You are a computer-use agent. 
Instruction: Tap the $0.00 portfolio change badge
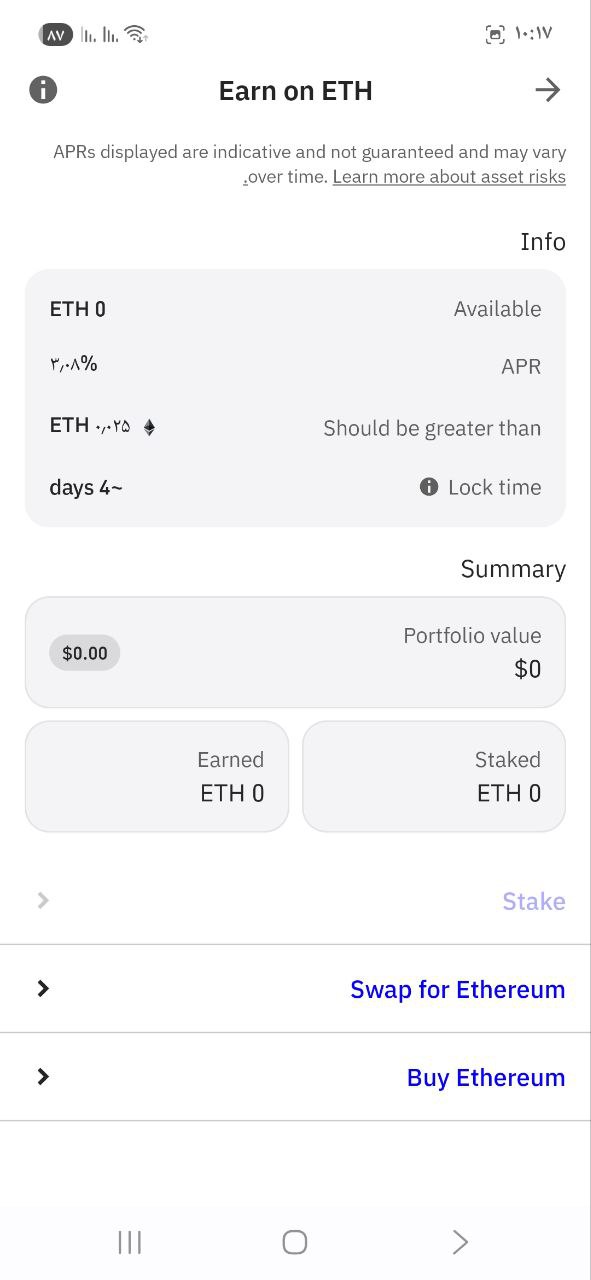pos(85,653)
